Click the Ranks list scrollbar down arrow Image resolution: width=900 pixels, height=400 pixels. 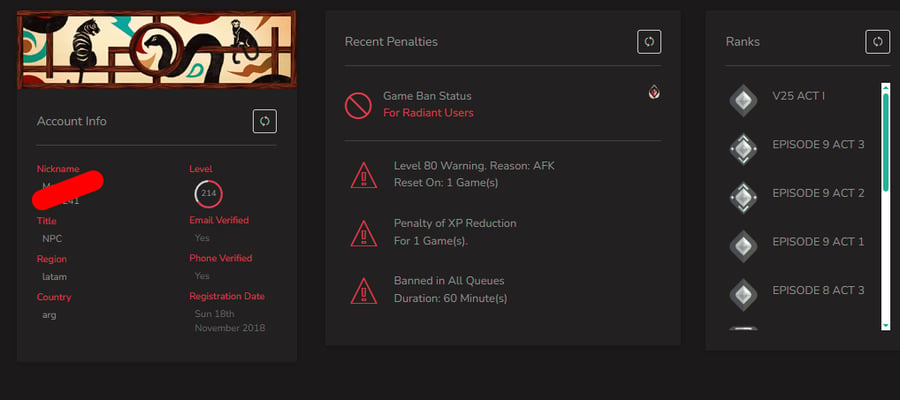coord(886,325)
